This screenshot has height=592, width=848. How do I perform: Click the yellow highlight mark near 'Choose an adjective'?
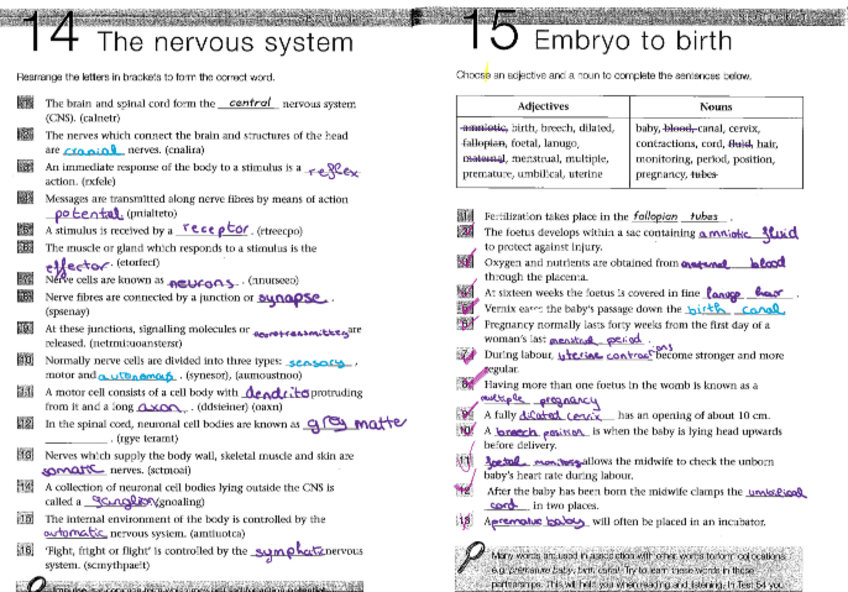pos(487,70)
